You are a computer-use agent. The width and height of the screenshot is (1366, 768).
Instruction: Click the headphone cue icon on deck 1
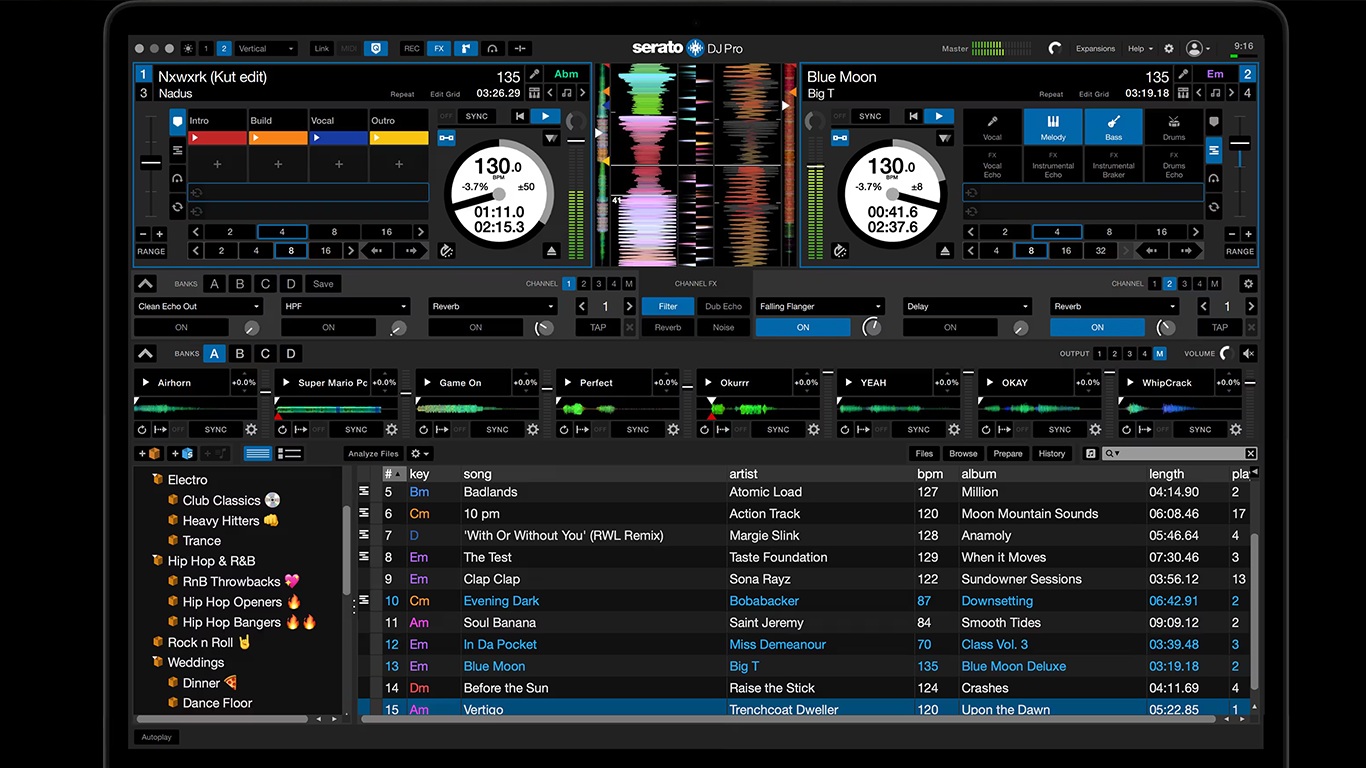tap(178, 178)
